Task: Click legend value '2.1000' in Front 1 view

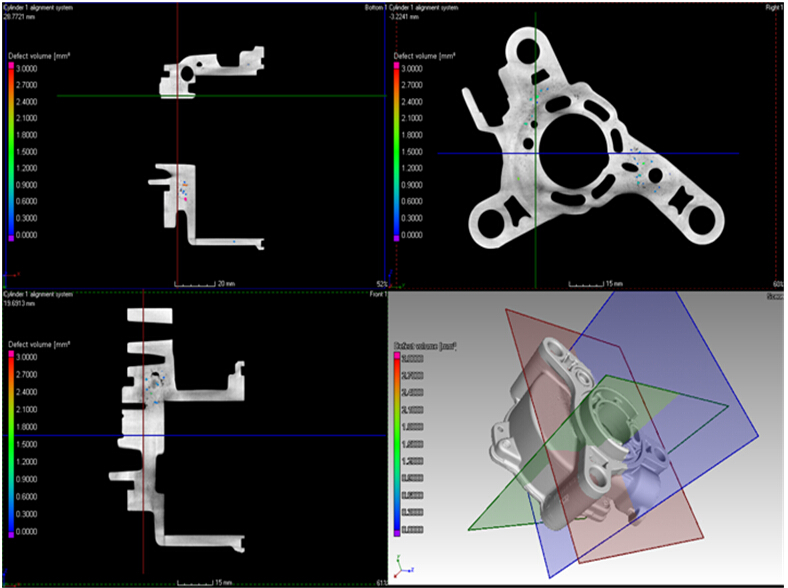Action: click(x=27, y=410)
